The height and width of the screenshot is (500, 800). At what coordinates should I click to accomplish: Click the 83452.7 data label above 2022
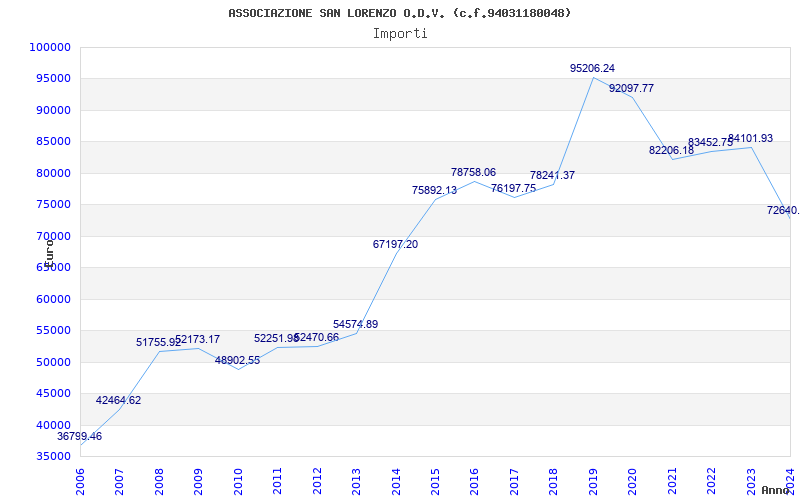point(710,142)
